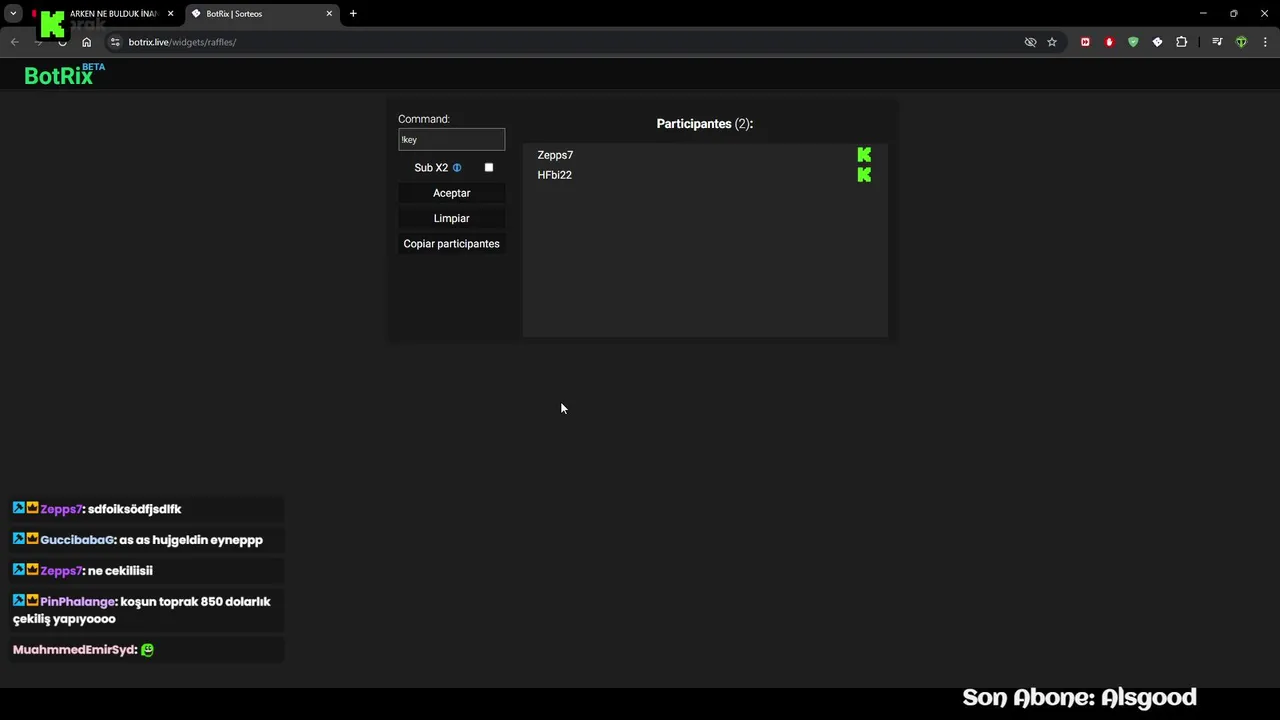Enable the Sub X2 checkbox

pyautogui.click(x=489, y=167)
